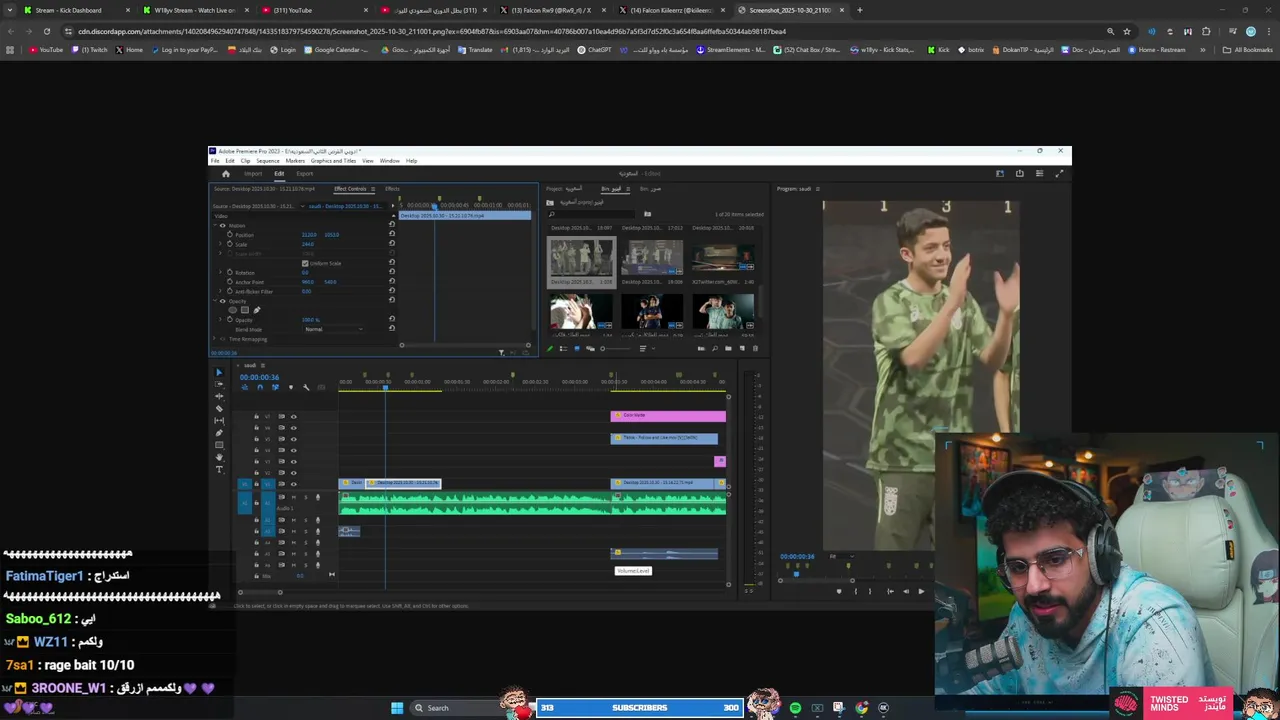
Task: Create ellipse opacity mask
Action: 233,310
